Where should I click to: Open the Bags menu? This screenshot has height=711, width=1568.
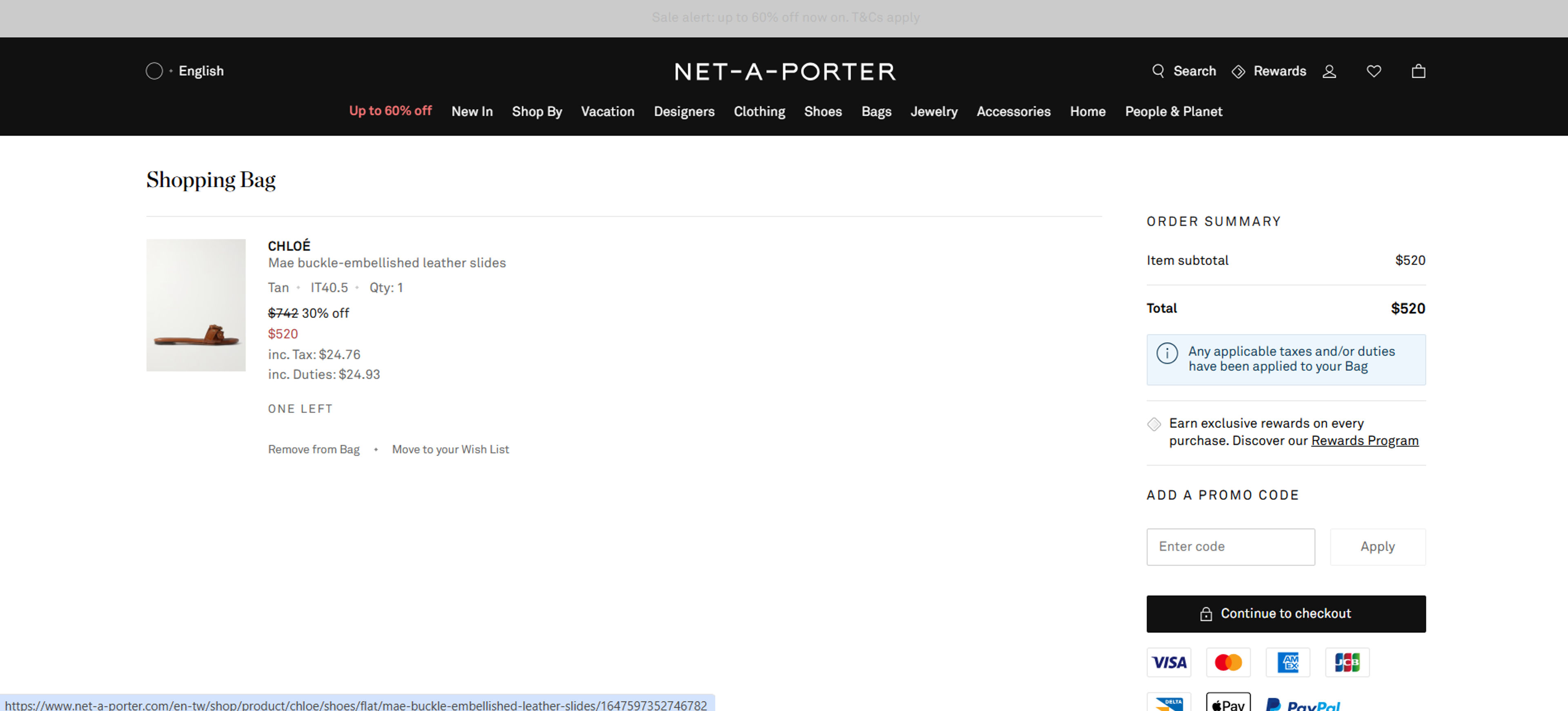pyautogui.click(x=876, y=112)
